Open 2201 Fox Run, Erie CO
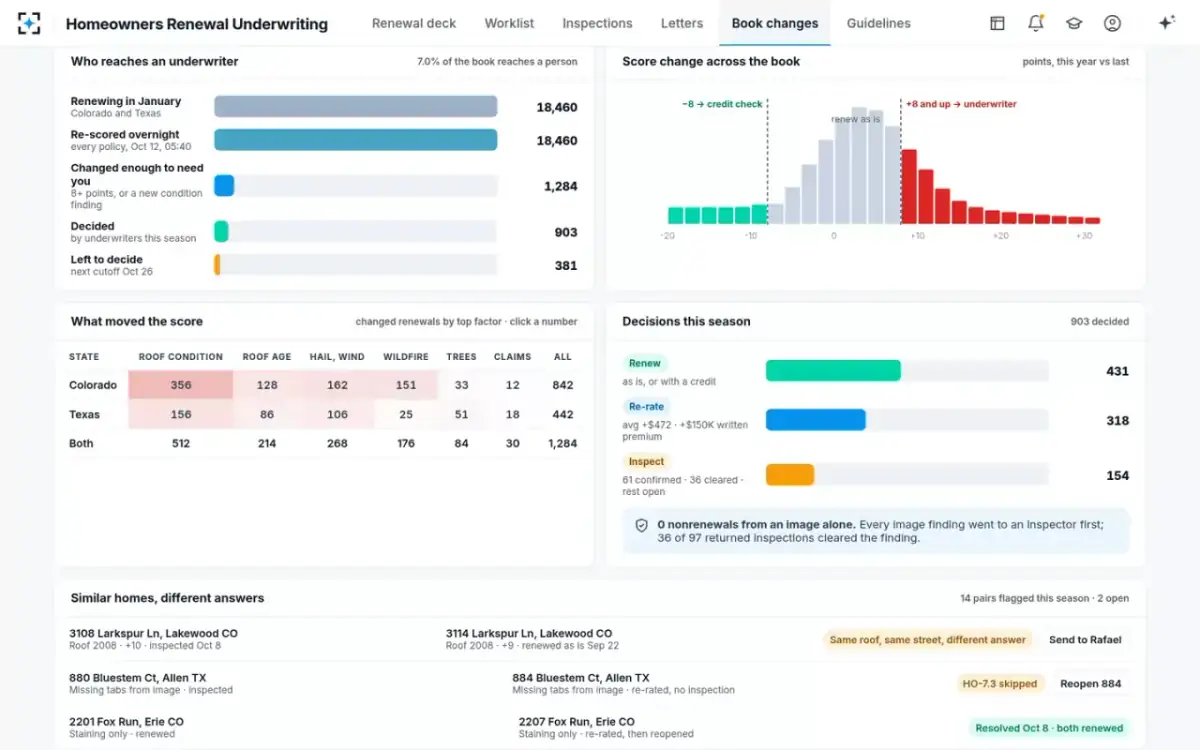Viewport: 1200px width, 750px height. [x=126, y=721]
